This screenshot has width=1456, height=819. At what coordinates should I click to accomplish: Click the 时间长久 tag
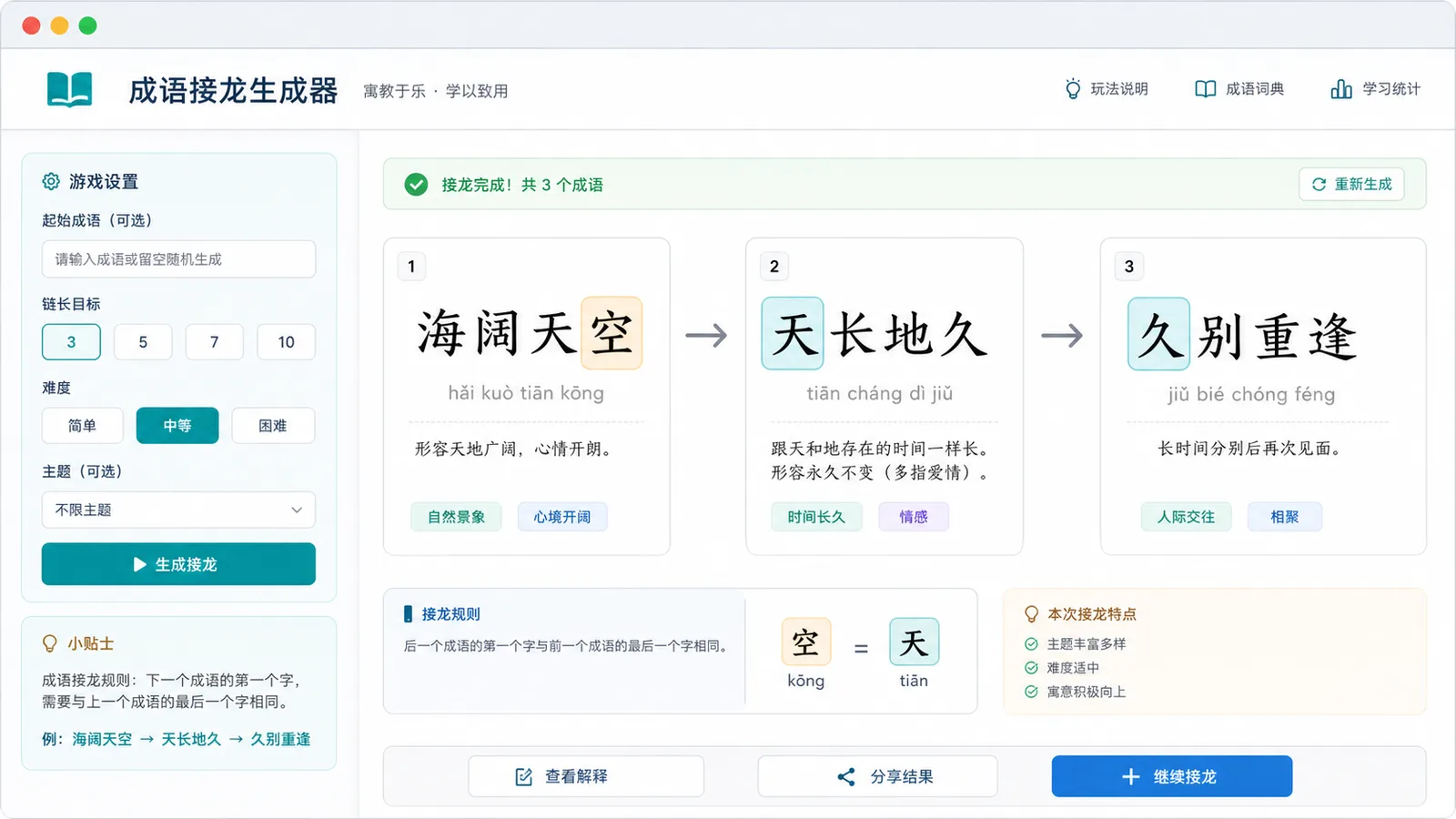pos(816,517)
